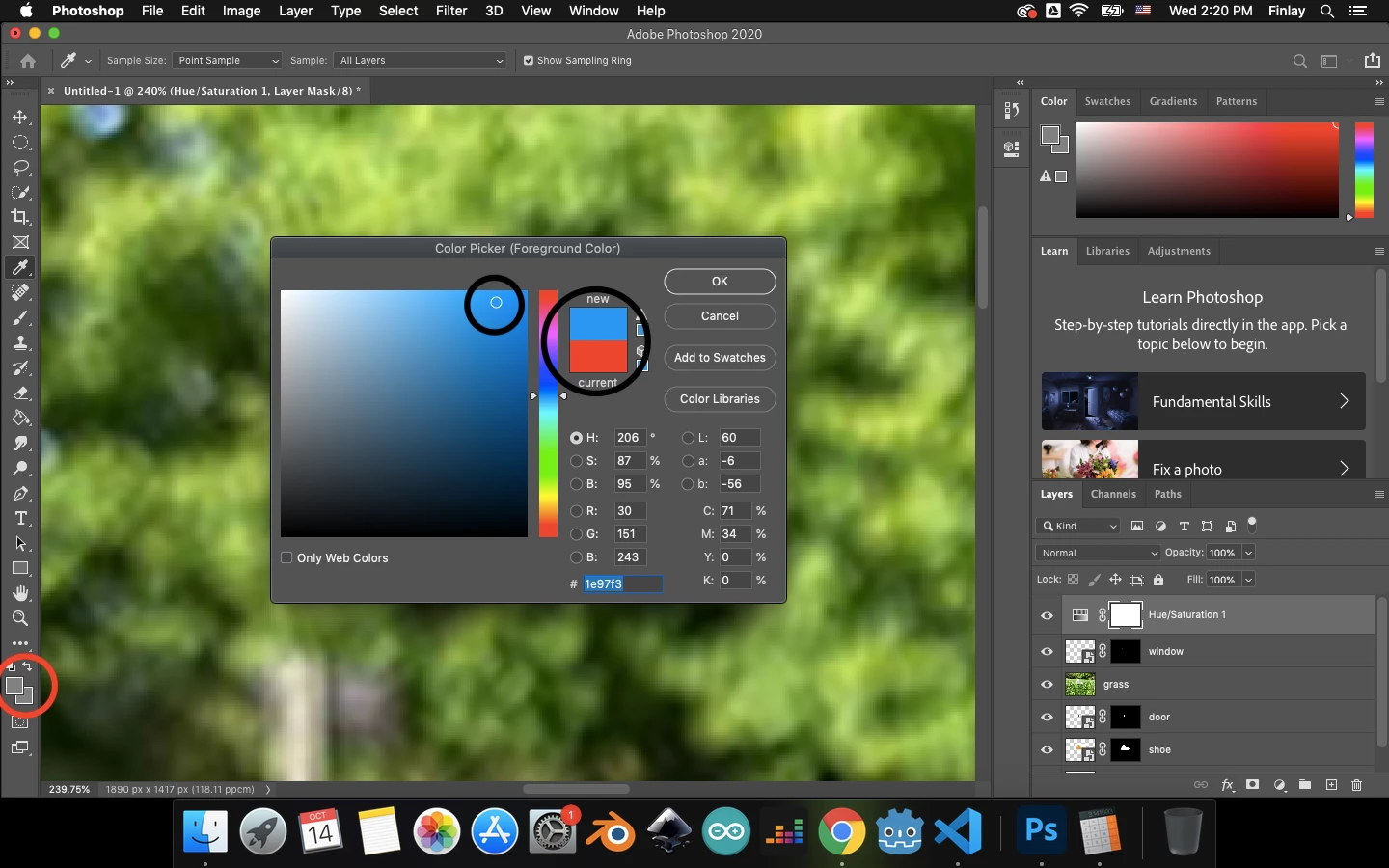
Task: Open the Layer menu
Action: pyautogui.click(x=295, y=11)
